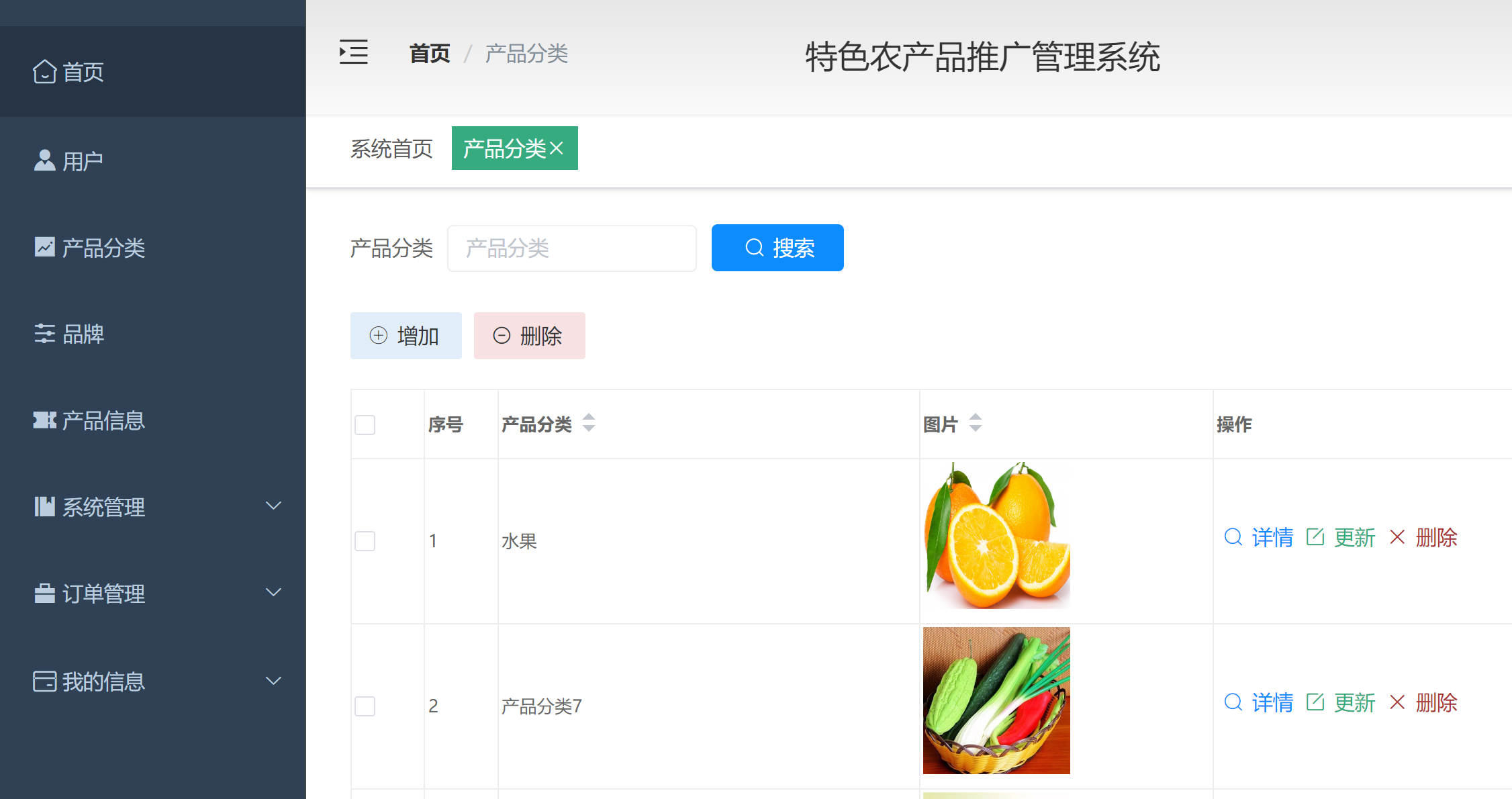Click the magnifier icon in 水果 row's 详情

(1233, 536)
